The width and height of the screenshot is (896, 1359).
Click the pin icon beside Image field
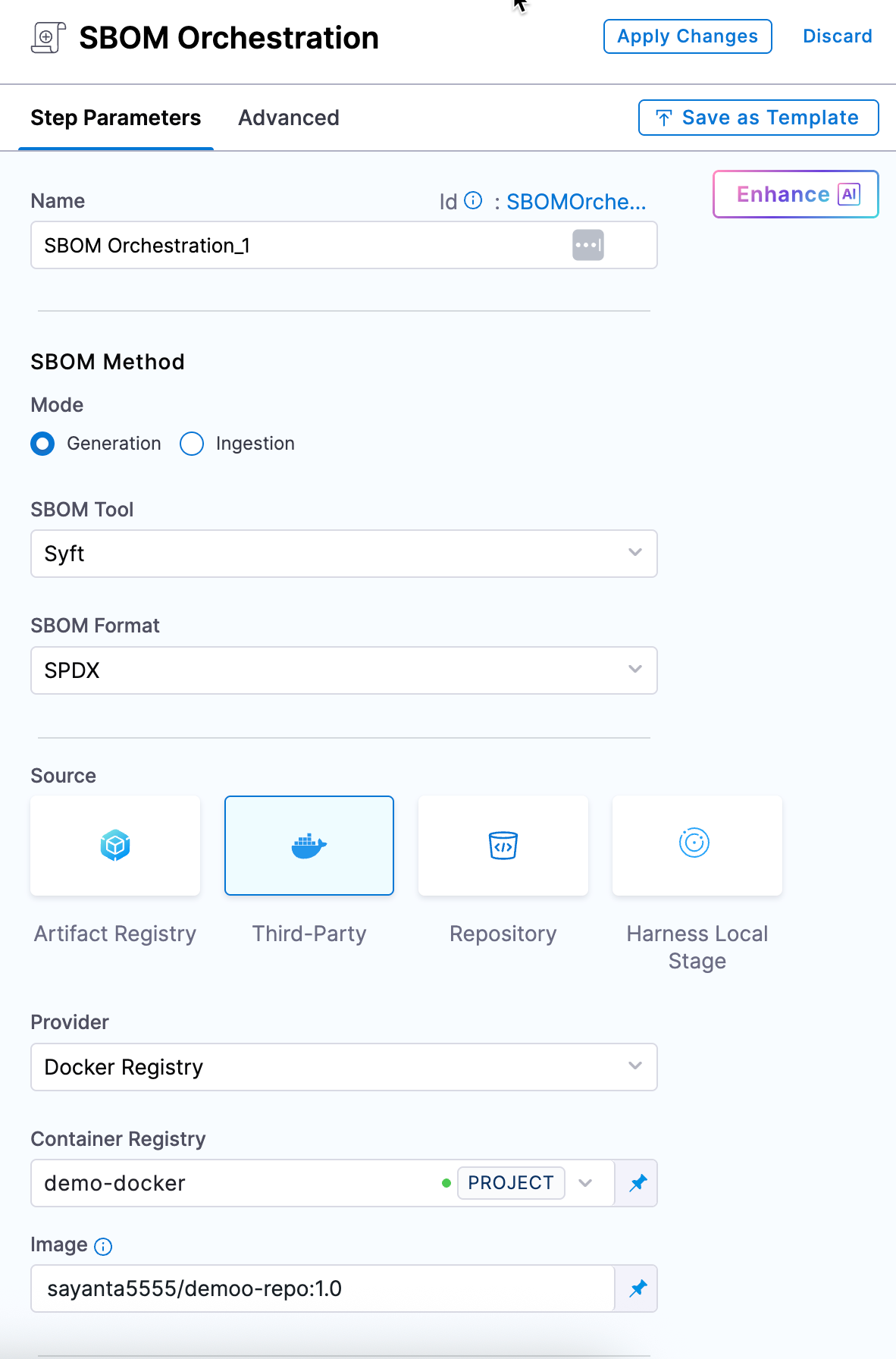click(638, 1288)
